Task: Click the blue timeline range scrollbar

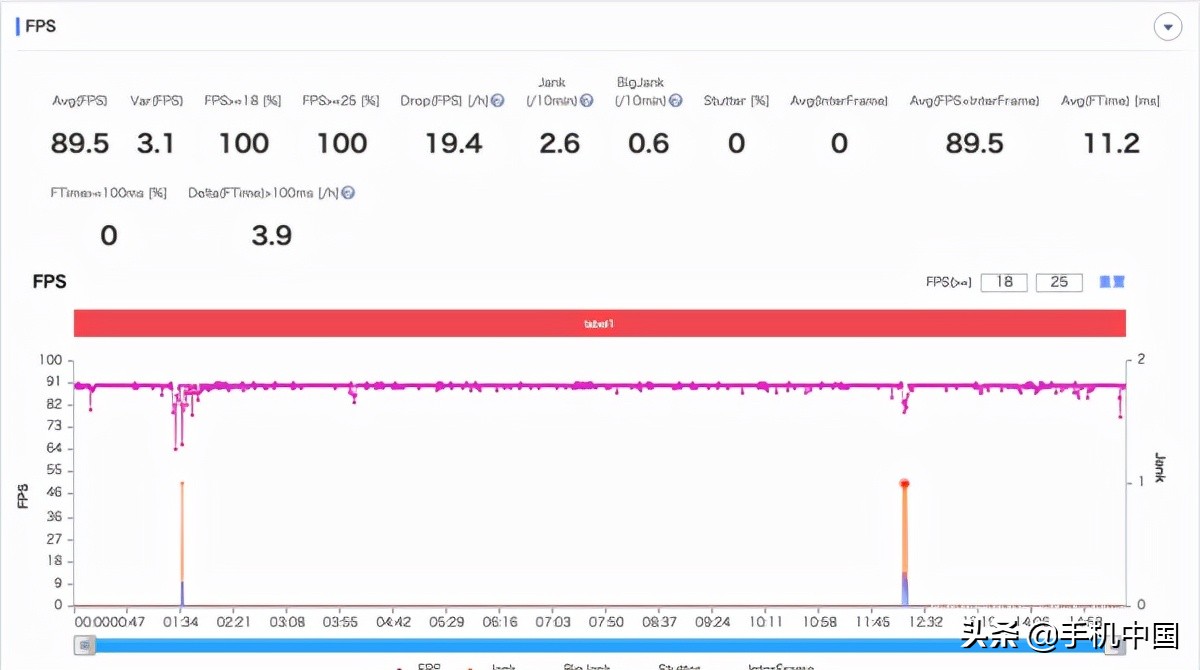Action: 600,645
